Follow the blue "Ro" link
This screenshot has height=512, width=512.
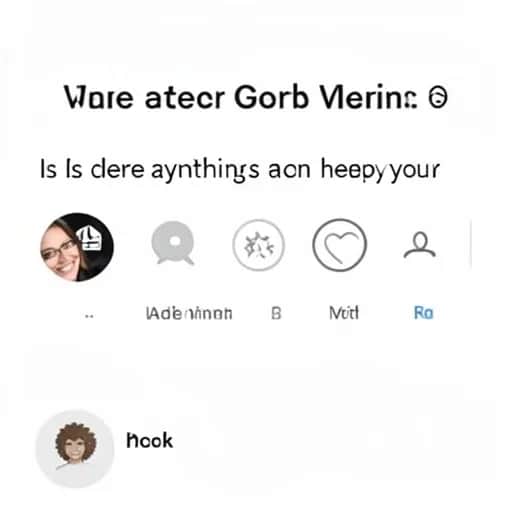(423, 313)
